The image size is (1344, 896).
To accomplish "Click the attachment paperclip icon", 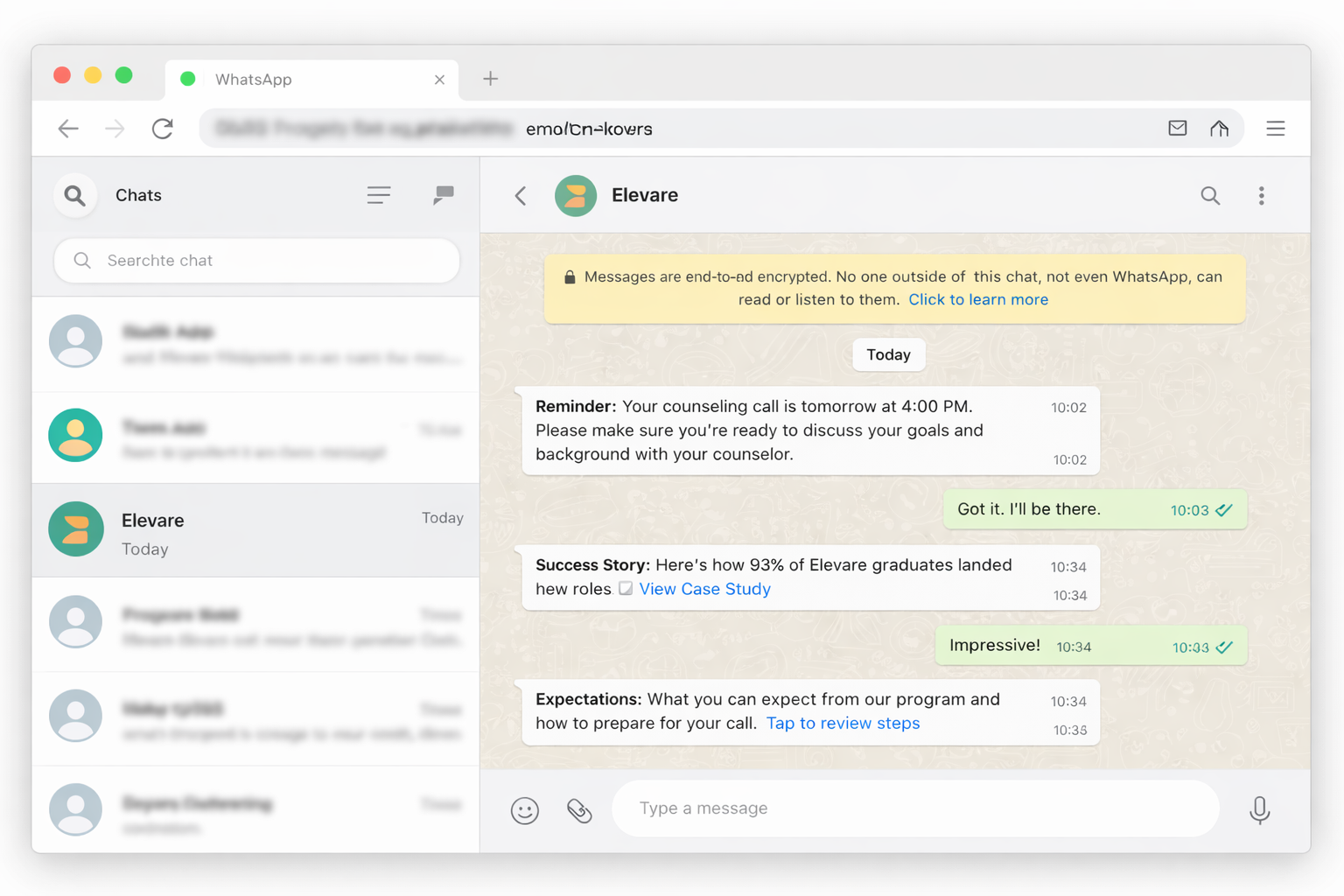I will (579, 810).
